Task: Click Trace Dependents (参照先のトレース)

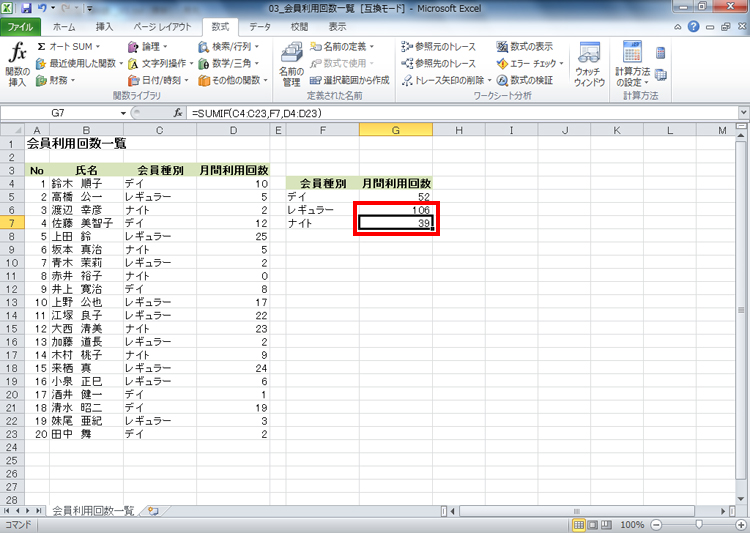Action: pos(439,63)
